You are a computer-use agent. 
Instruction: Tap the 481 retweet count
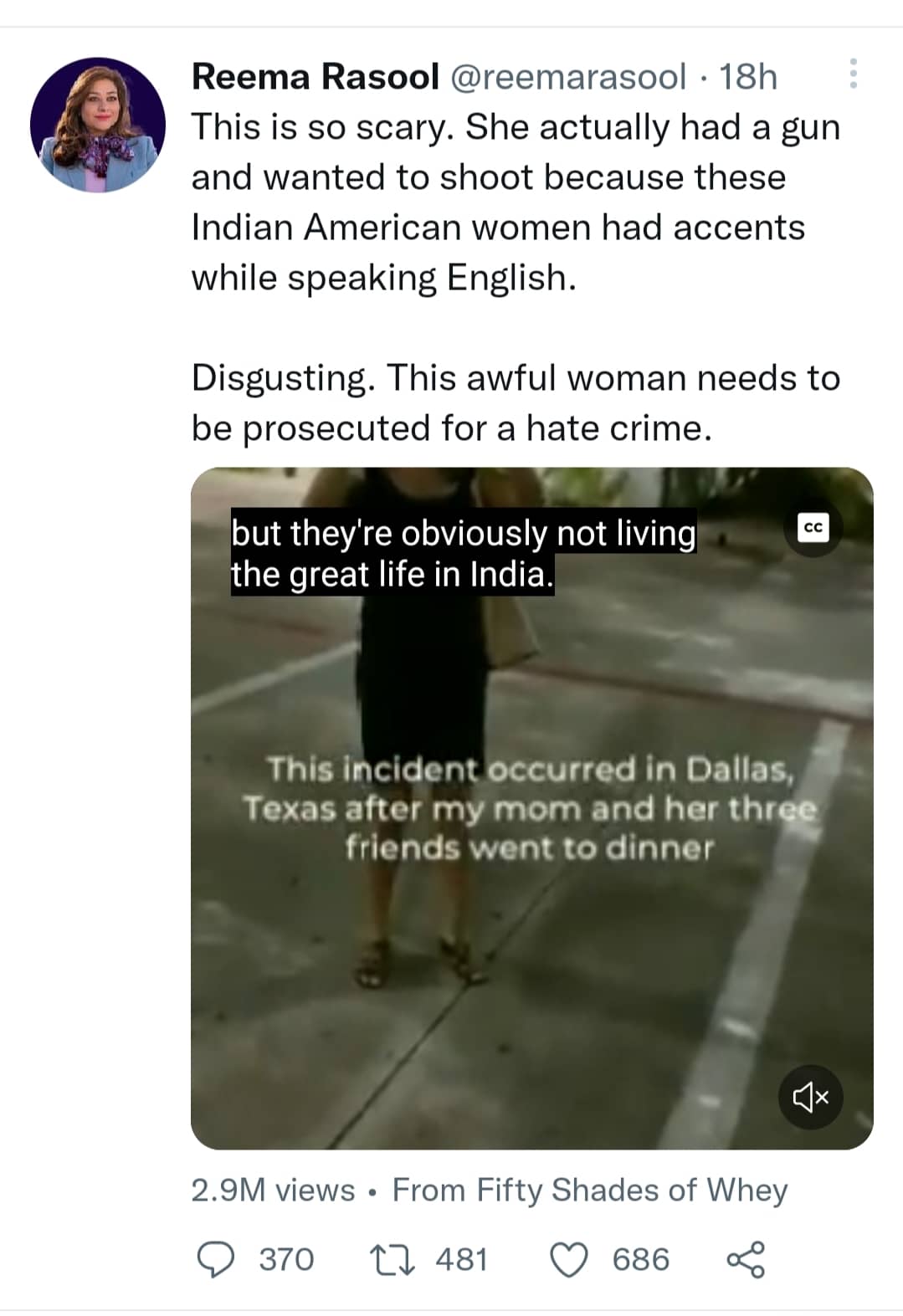462,1259
